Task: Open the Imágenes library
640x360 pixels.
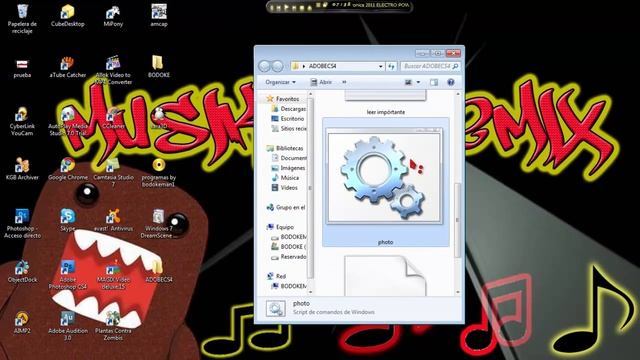Action: tap(288, 168)
